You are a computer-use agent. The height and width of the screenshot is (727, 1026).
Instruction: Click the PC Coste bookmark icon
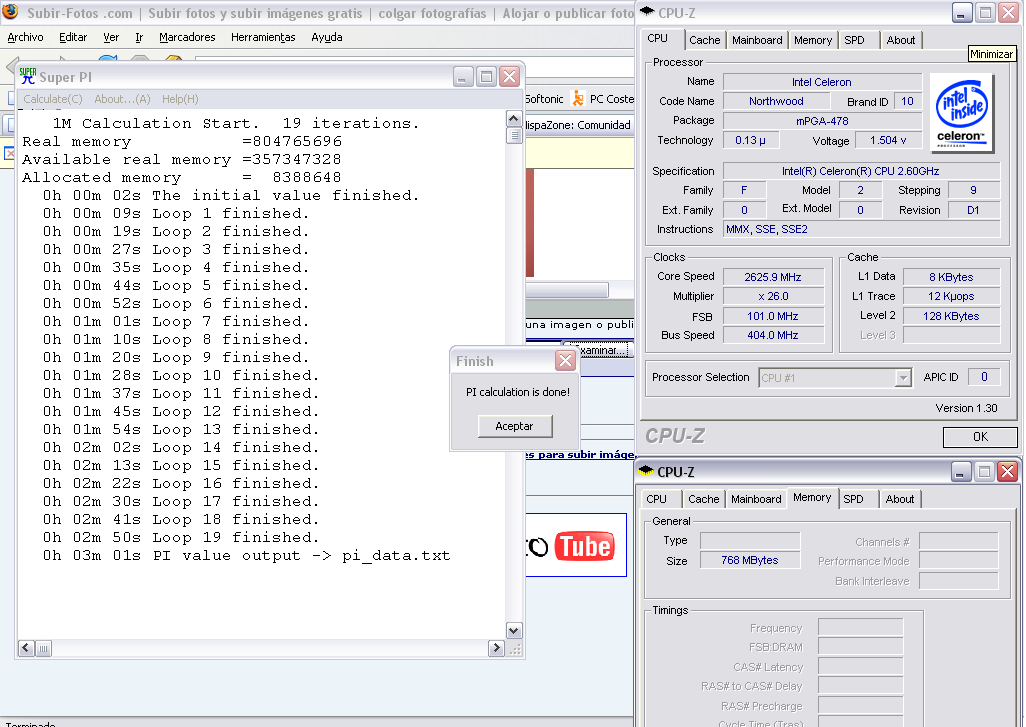point(578,99)
